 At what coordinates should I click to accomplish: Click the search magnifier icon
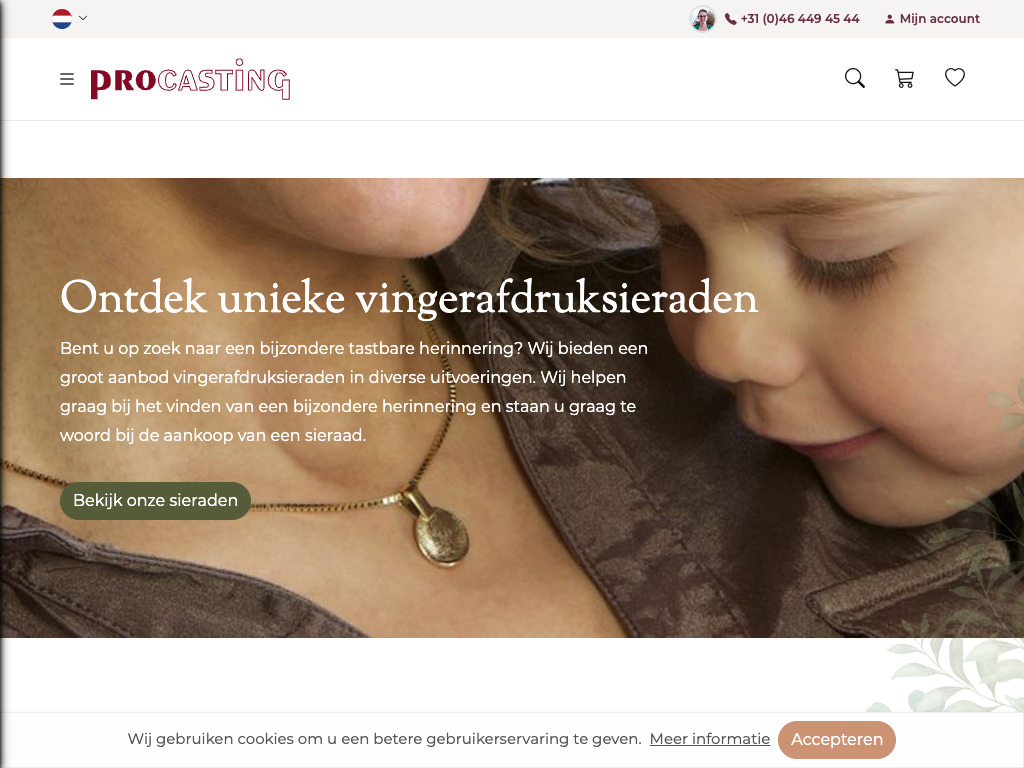tap(854, 78)
